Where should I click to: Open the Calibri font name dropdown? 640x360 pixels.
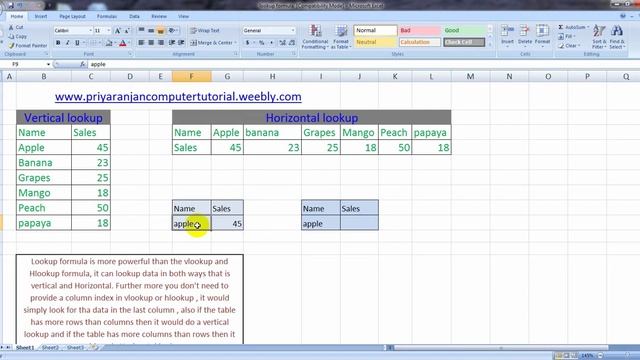coord(90,31)
